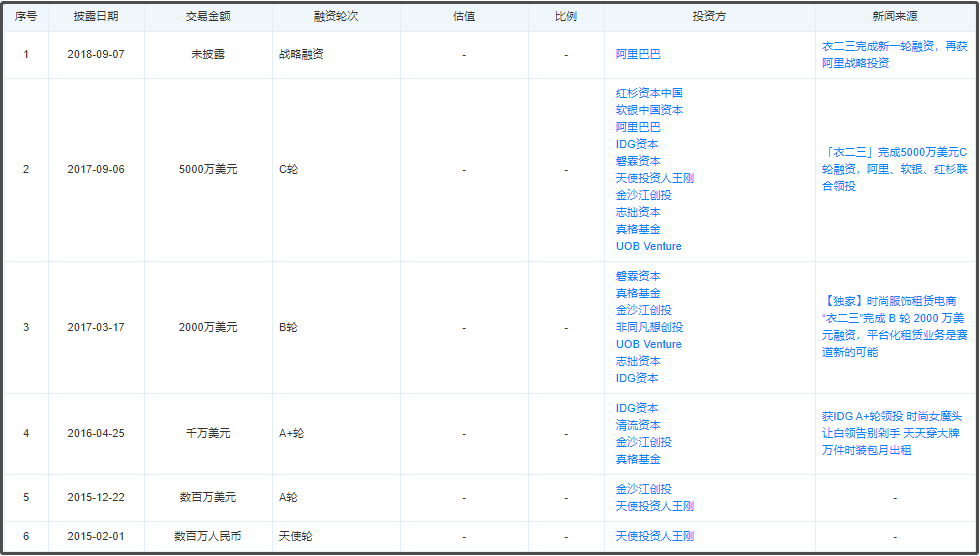Open 清流资本 investor link

(638, 425)
